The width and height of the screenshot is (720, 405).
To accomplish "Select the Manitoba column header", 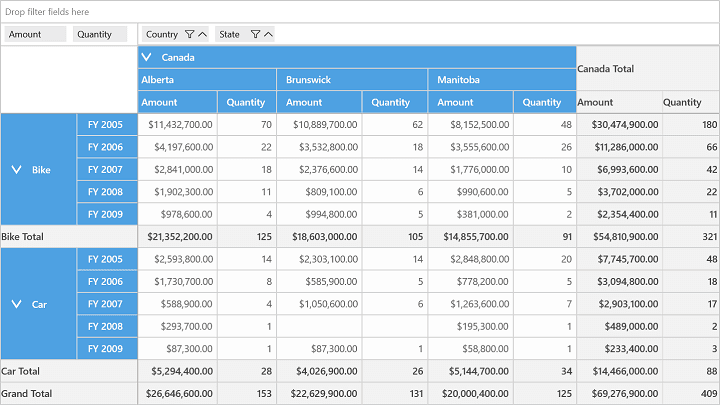I will (502, 80).
